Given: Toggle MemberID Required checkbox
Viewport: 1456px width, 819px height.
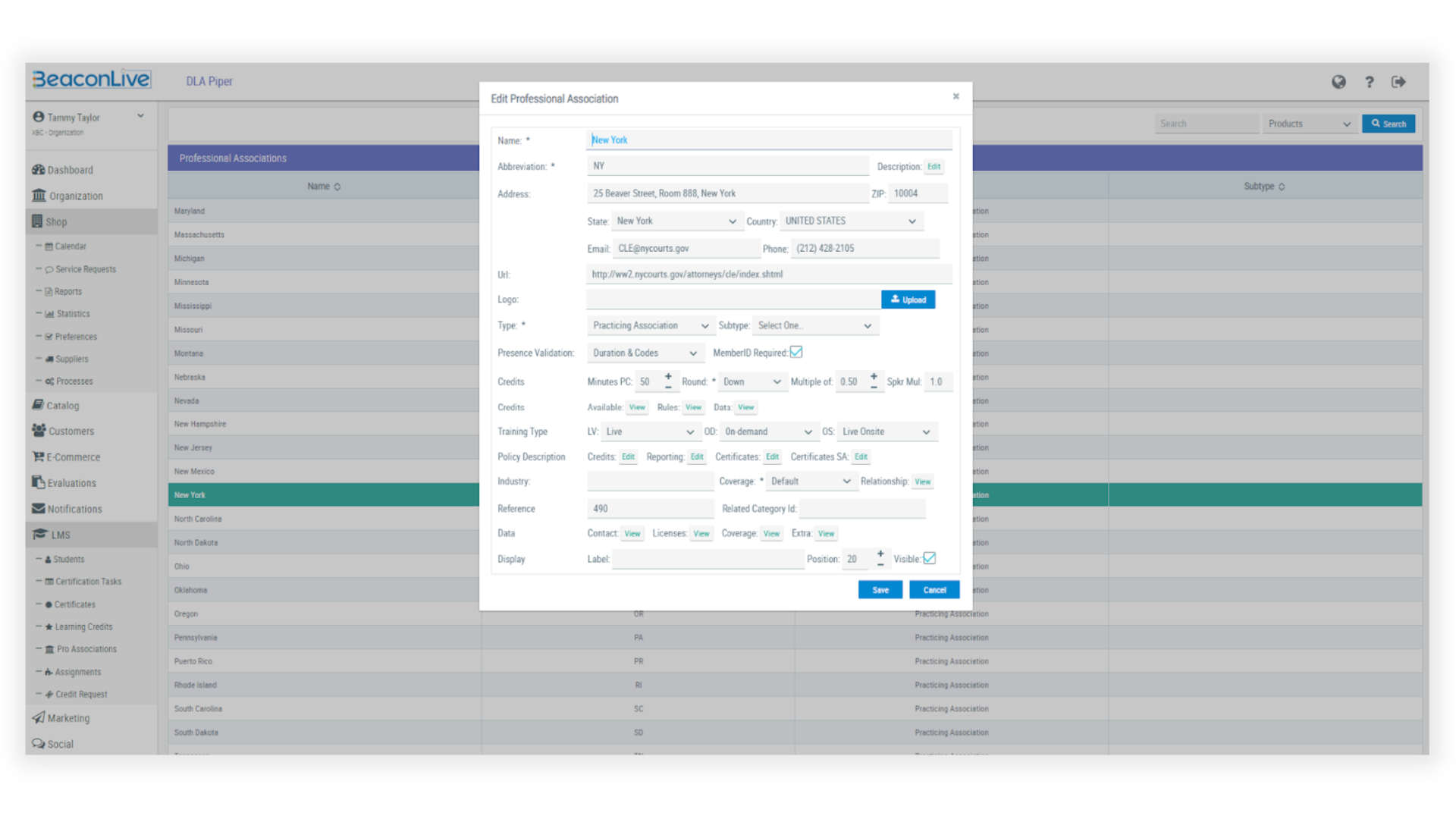Looking at the screenshot, I should [797, 352].
